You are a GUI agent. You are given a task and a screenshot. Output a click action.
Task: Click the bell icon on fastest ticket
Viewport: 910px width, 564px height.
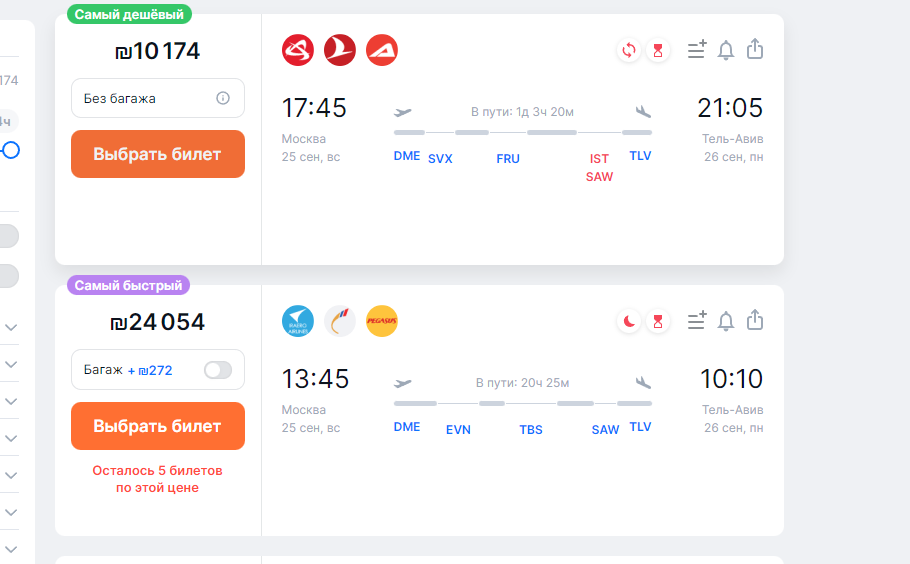pos(725,321)
